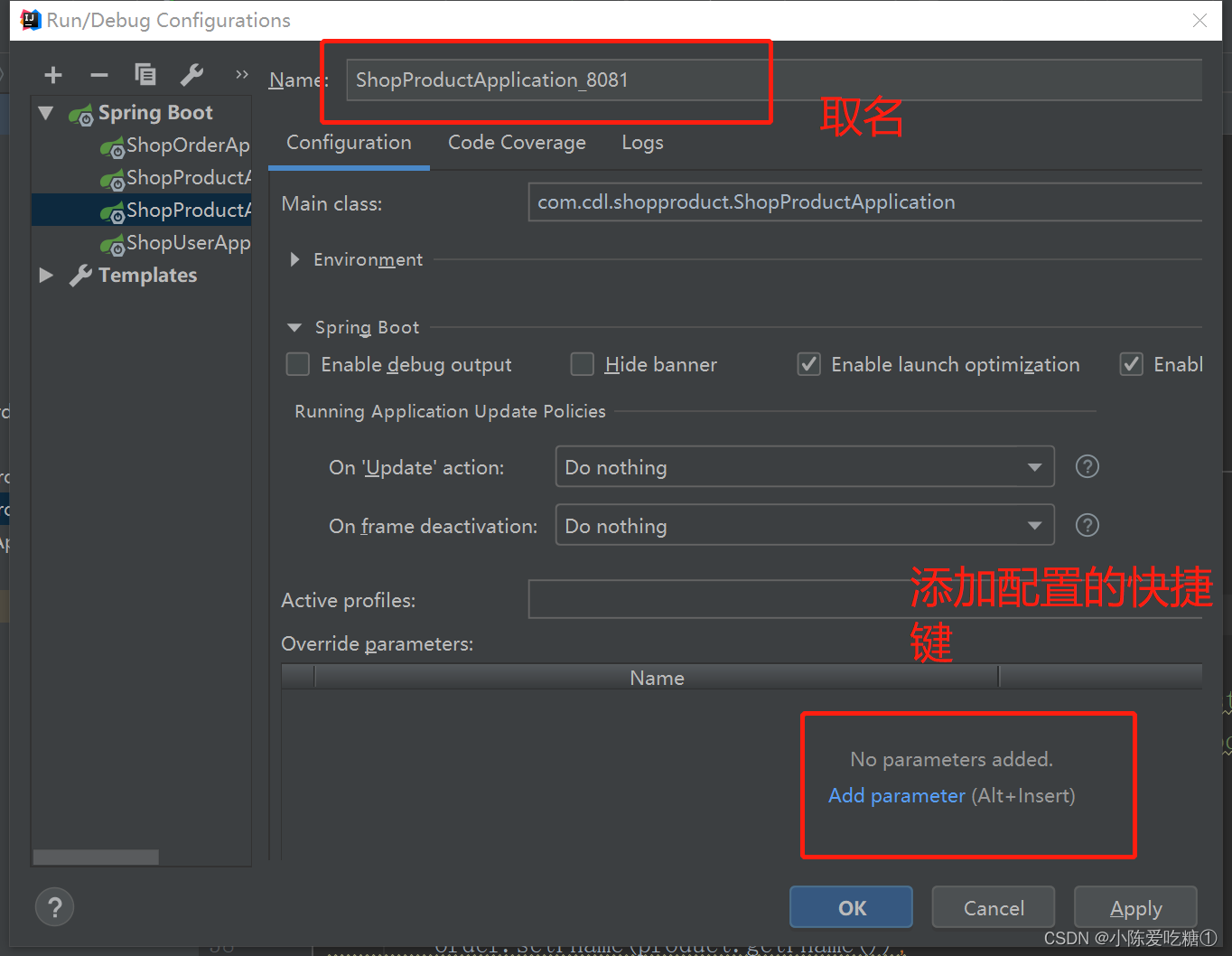Click the Apply button
Screen dimensions: 1232x956
coord(1135,907)
